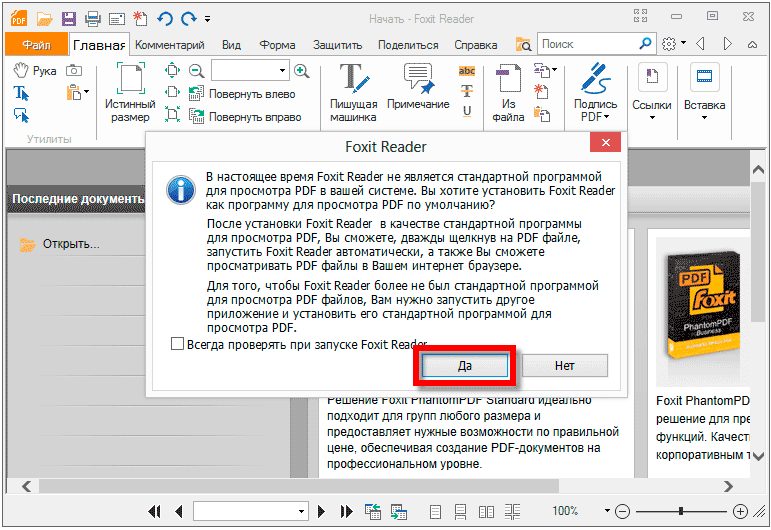
Task: Click the Undo arrow icon
Action: (x=165, y=19)
